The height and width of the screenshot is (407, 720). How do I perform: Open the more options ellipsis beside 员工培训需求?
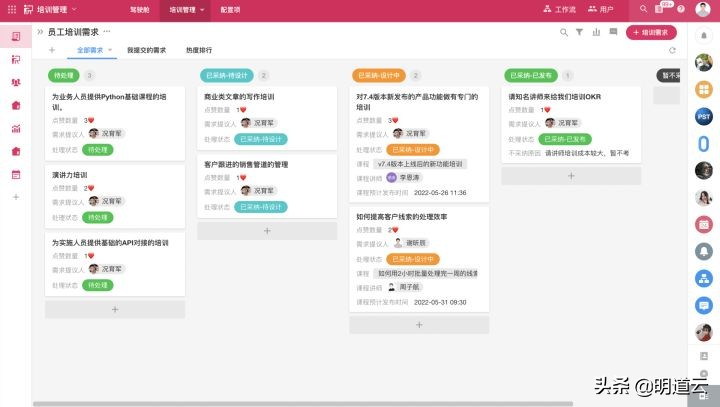click(x=107, y=32)
